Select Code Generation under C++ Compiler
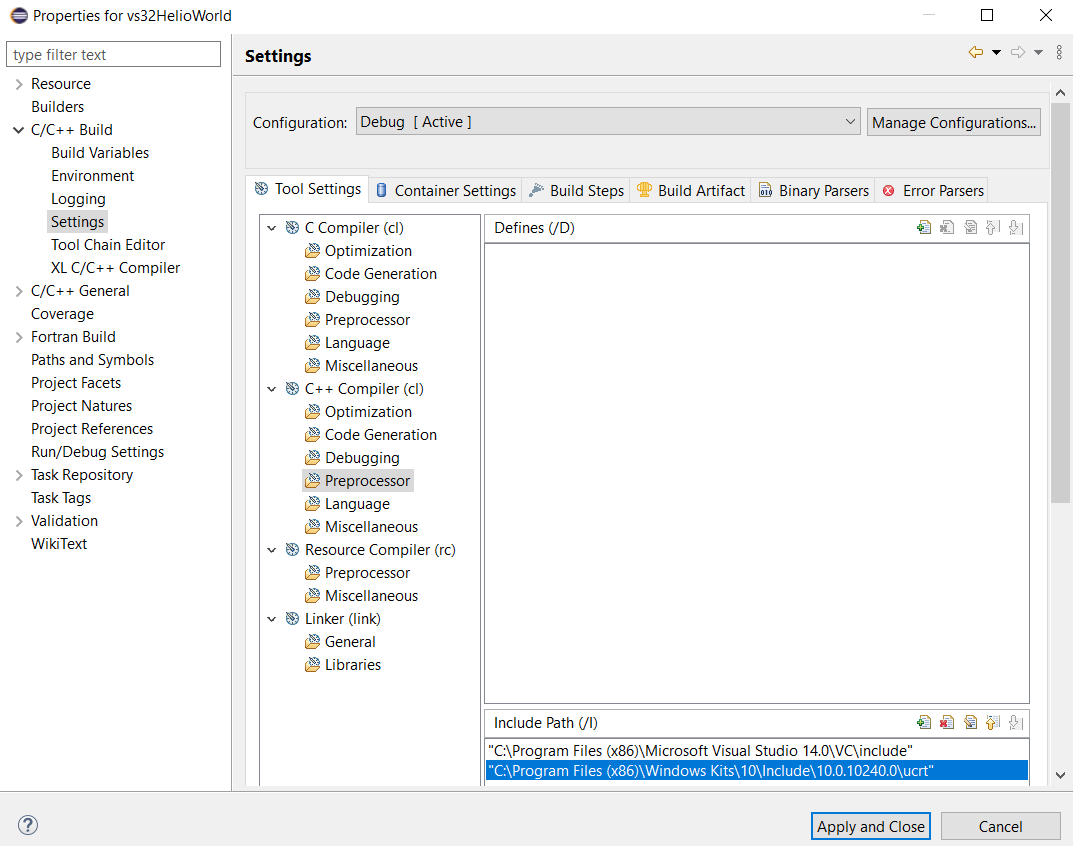The height and width of the screenshot is (846, 1073). coord(380,435)
